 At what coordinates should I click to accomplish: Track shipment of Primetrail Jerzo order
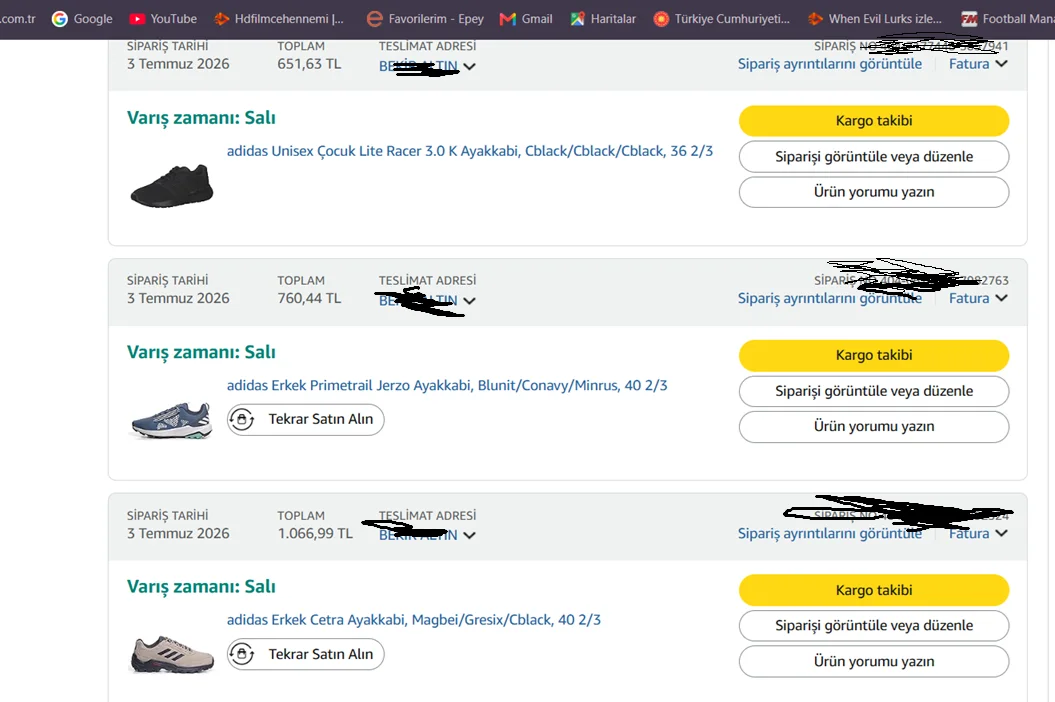tap(874, 355)
